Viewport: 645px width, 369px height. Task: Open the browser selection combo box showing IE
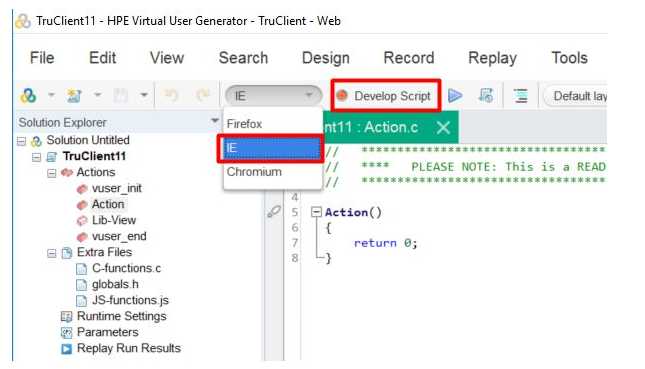(273, 96)
